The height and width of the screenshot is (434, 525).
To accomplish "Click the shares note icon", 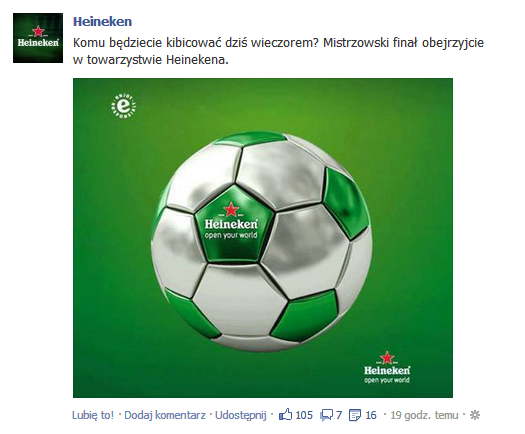I will [355, 416].
